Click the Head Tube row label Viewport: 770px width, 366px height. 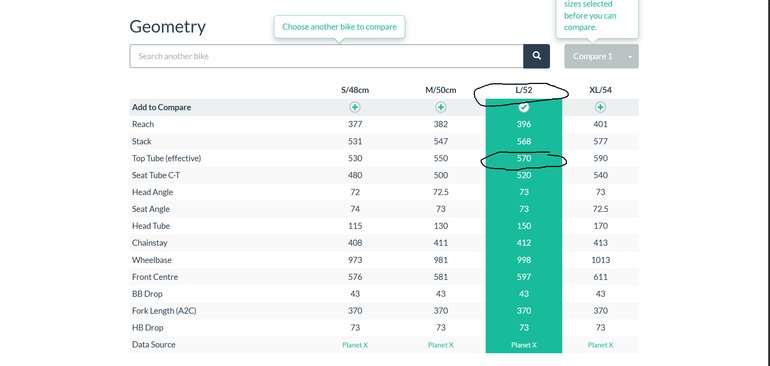[x=150, y=226]
